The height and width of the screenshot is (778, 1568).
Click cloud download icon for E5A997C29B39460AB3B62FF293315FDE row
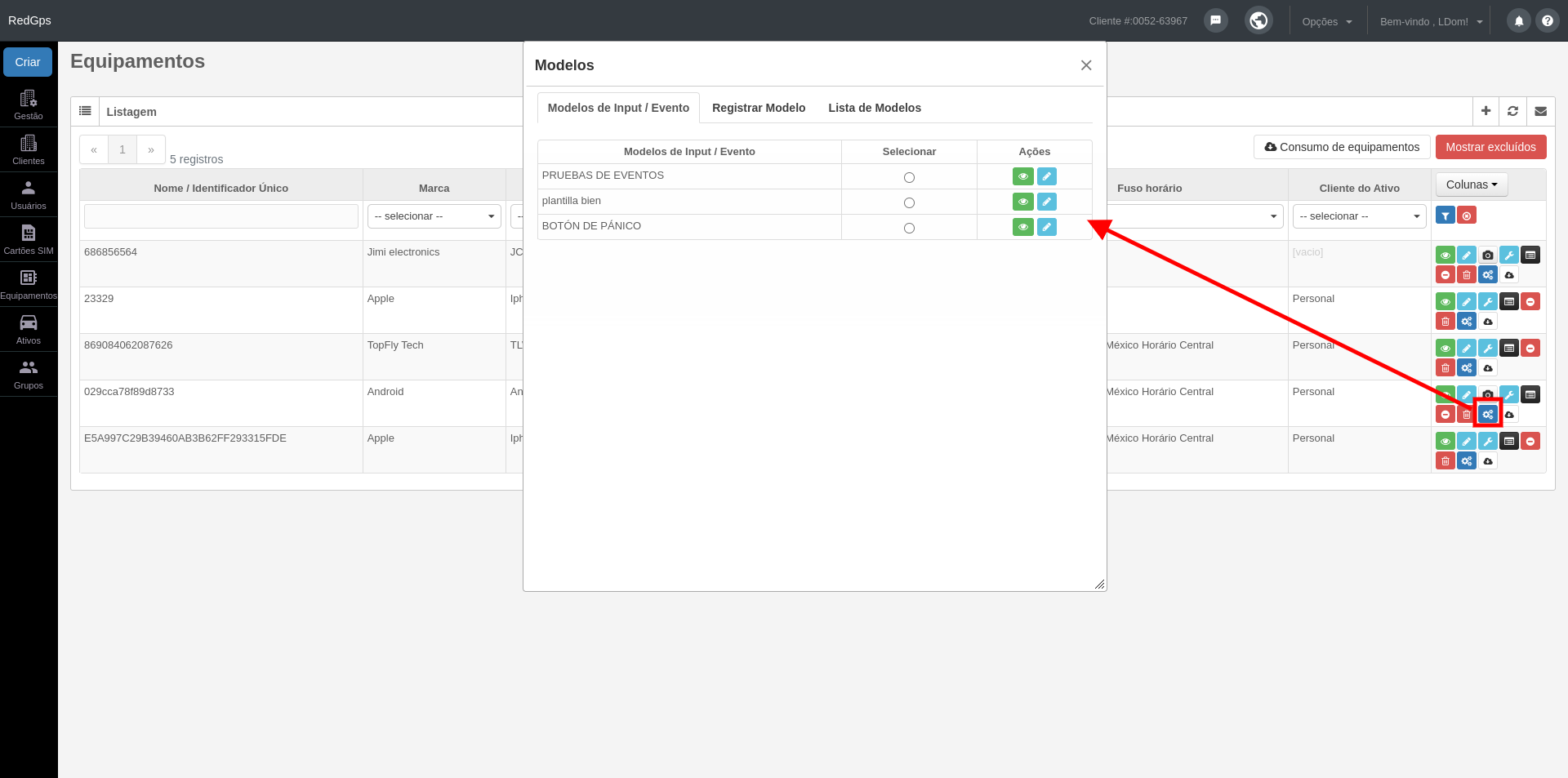(x=1488, y=461)
